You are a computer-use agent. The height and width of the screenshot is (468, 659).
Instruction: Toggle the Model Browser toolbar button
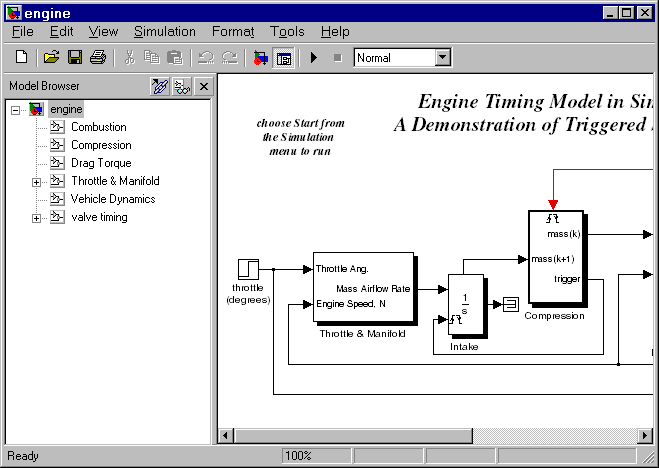[x=283, y=58]
